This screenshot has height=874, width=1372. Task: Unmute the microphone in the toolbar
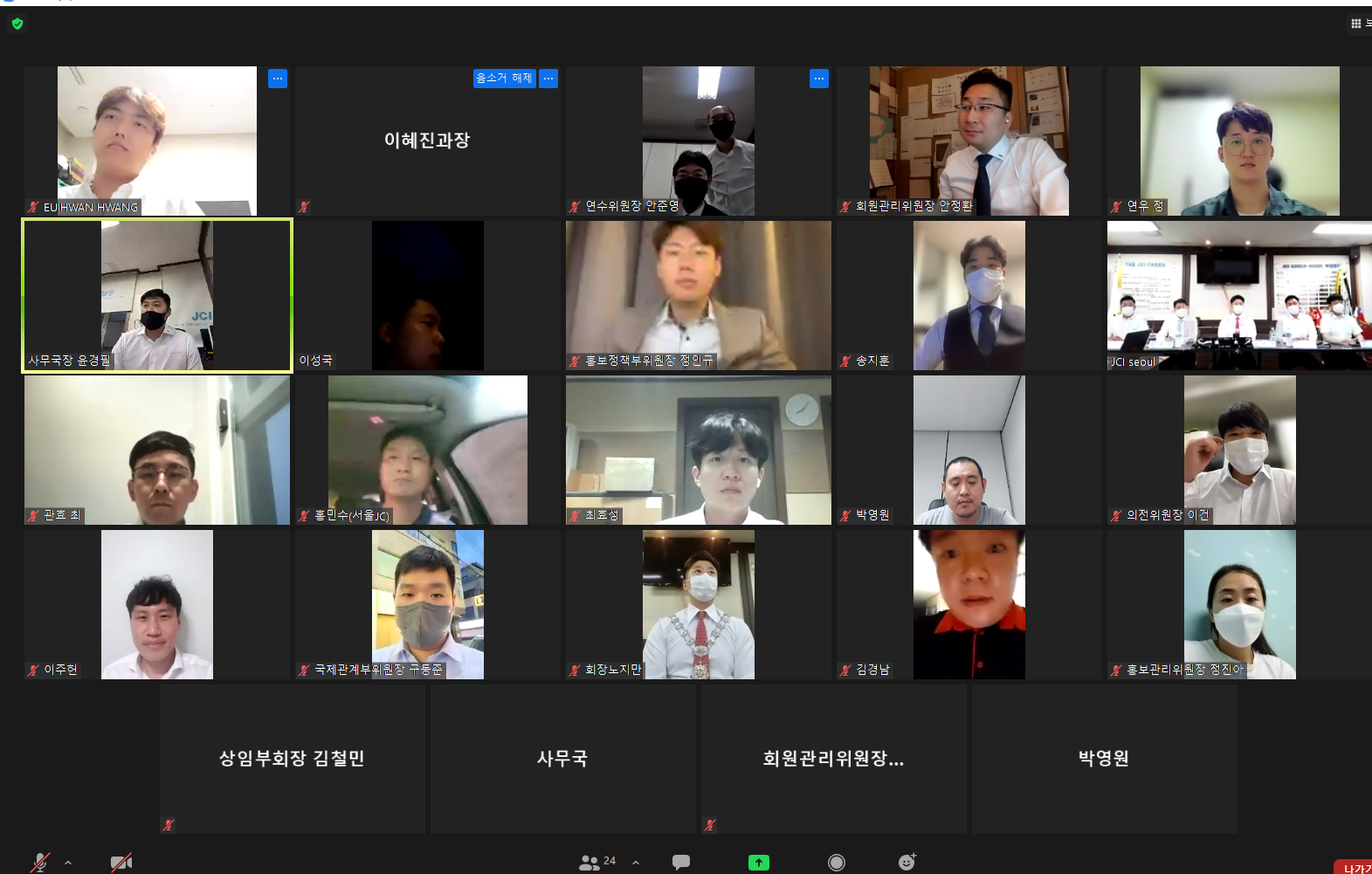coord(39,862)
